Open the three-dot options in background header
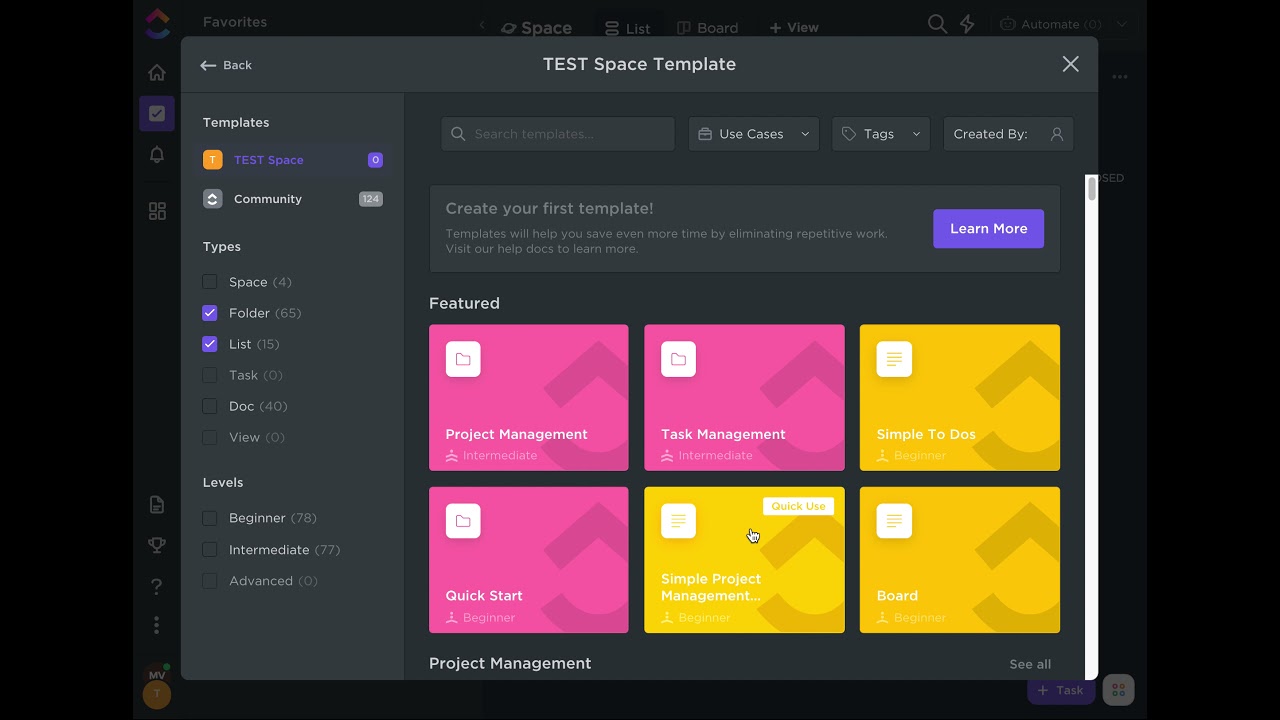Image resolution: width=1280 pixels, height=720 pixels. [x=1120, y=77]
